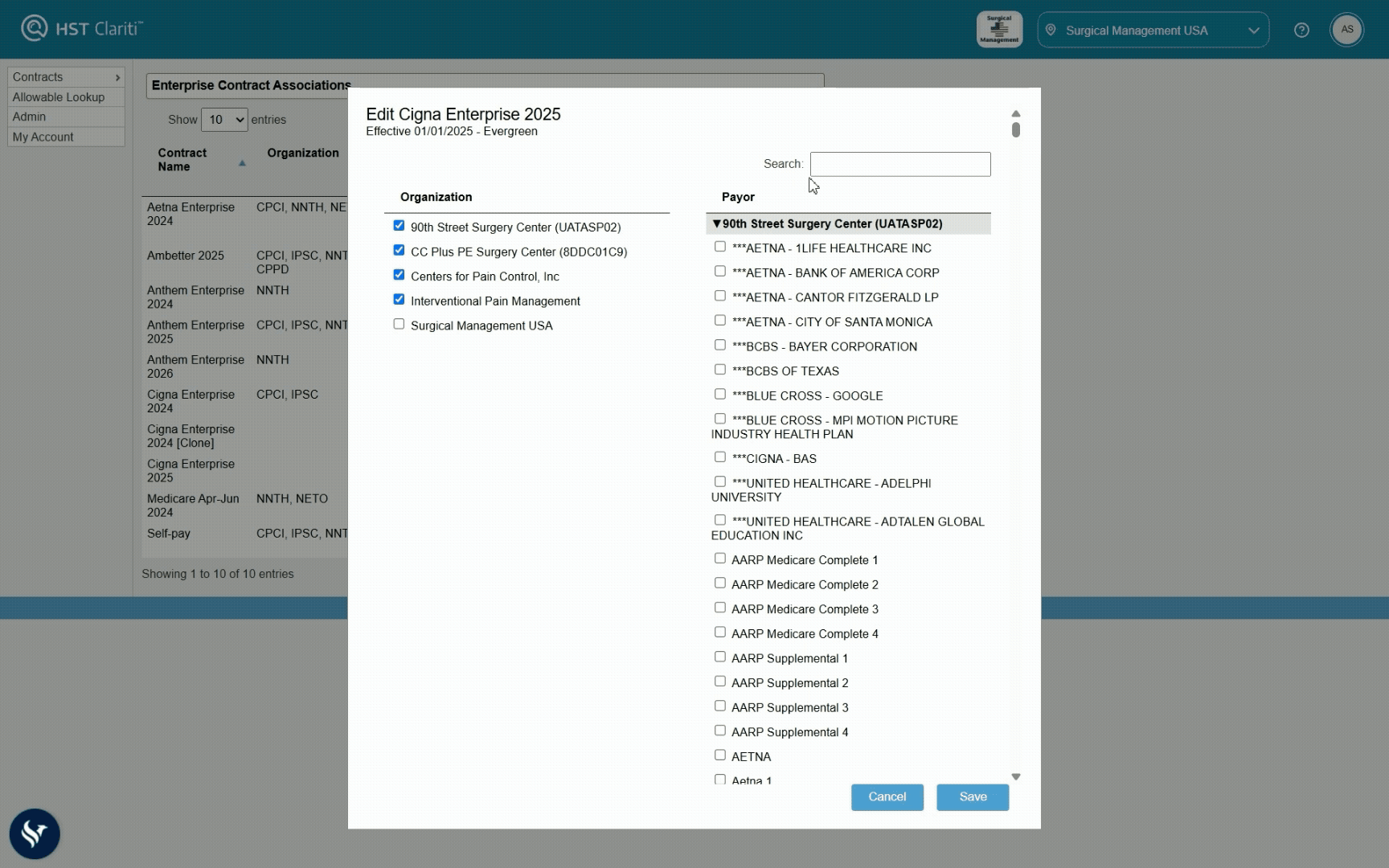Expand the Contracts menu arrow
Screen dimensions: 1389x868
pyautogui.click(x=117, y=77)
